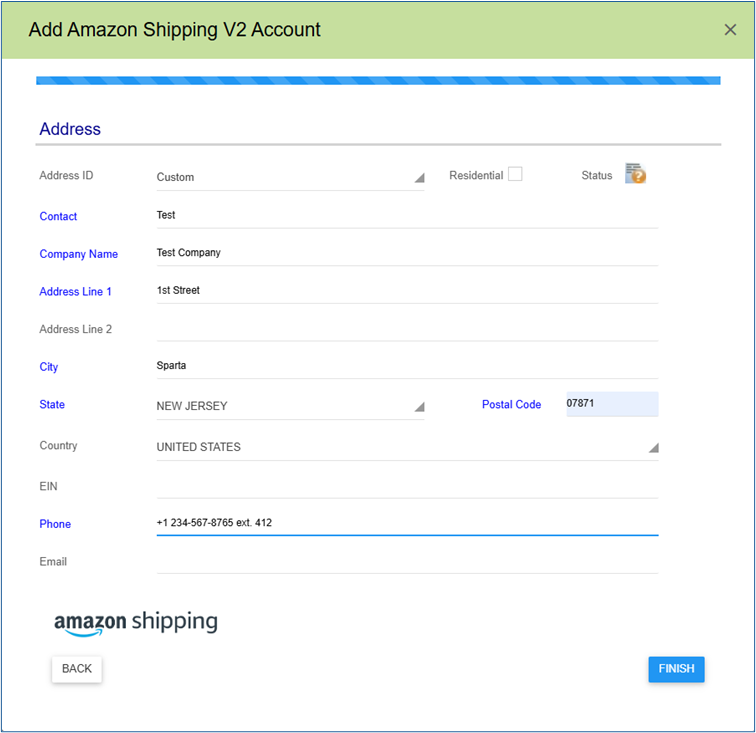Image resolution: width=756 pixels, height=733 pixels.
Task: Click the address Status help icon
Action: point(635,174)
